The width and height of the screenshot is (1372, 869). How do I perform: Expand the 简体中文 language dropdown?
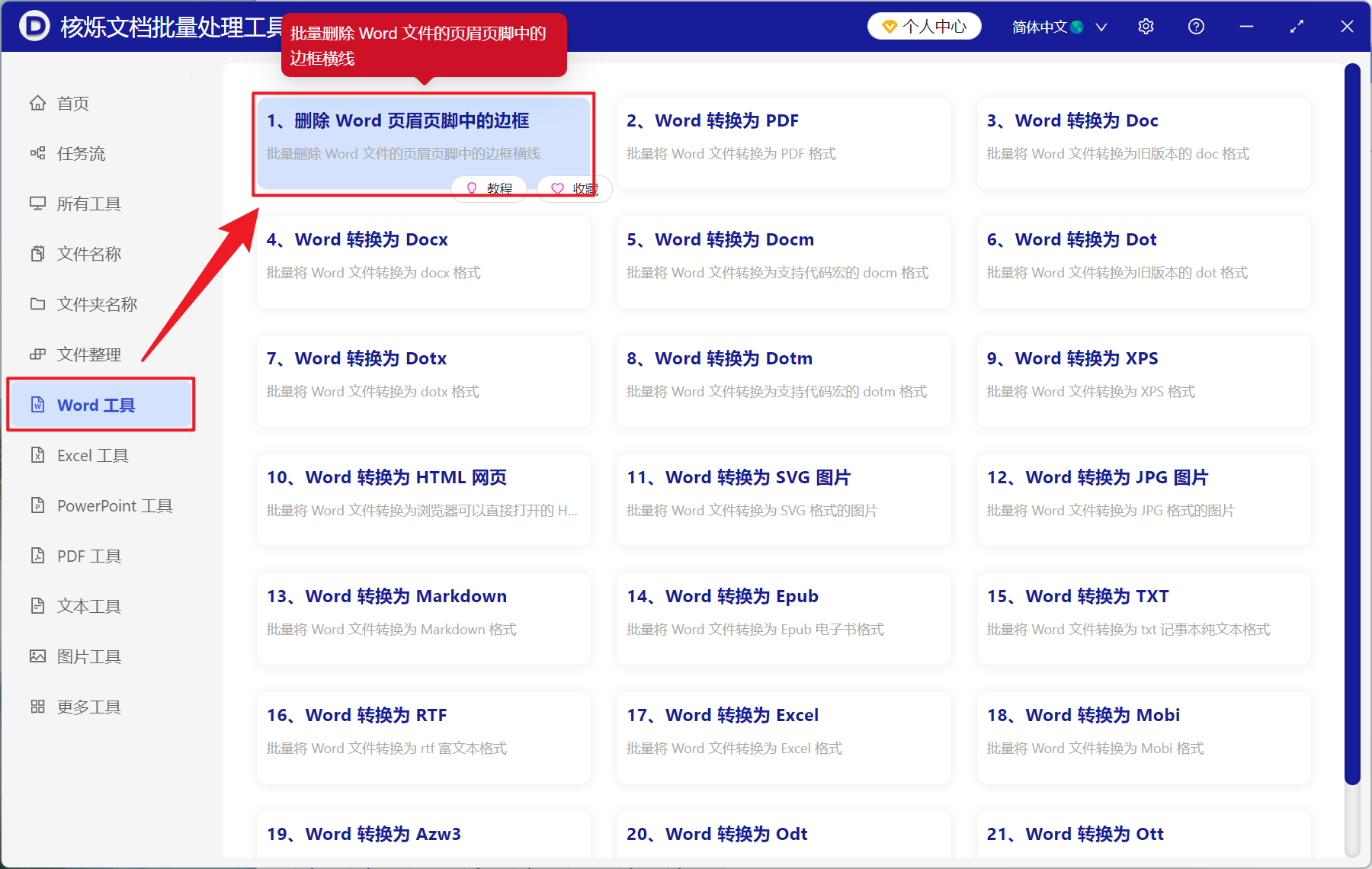(x=1054, y=26)
